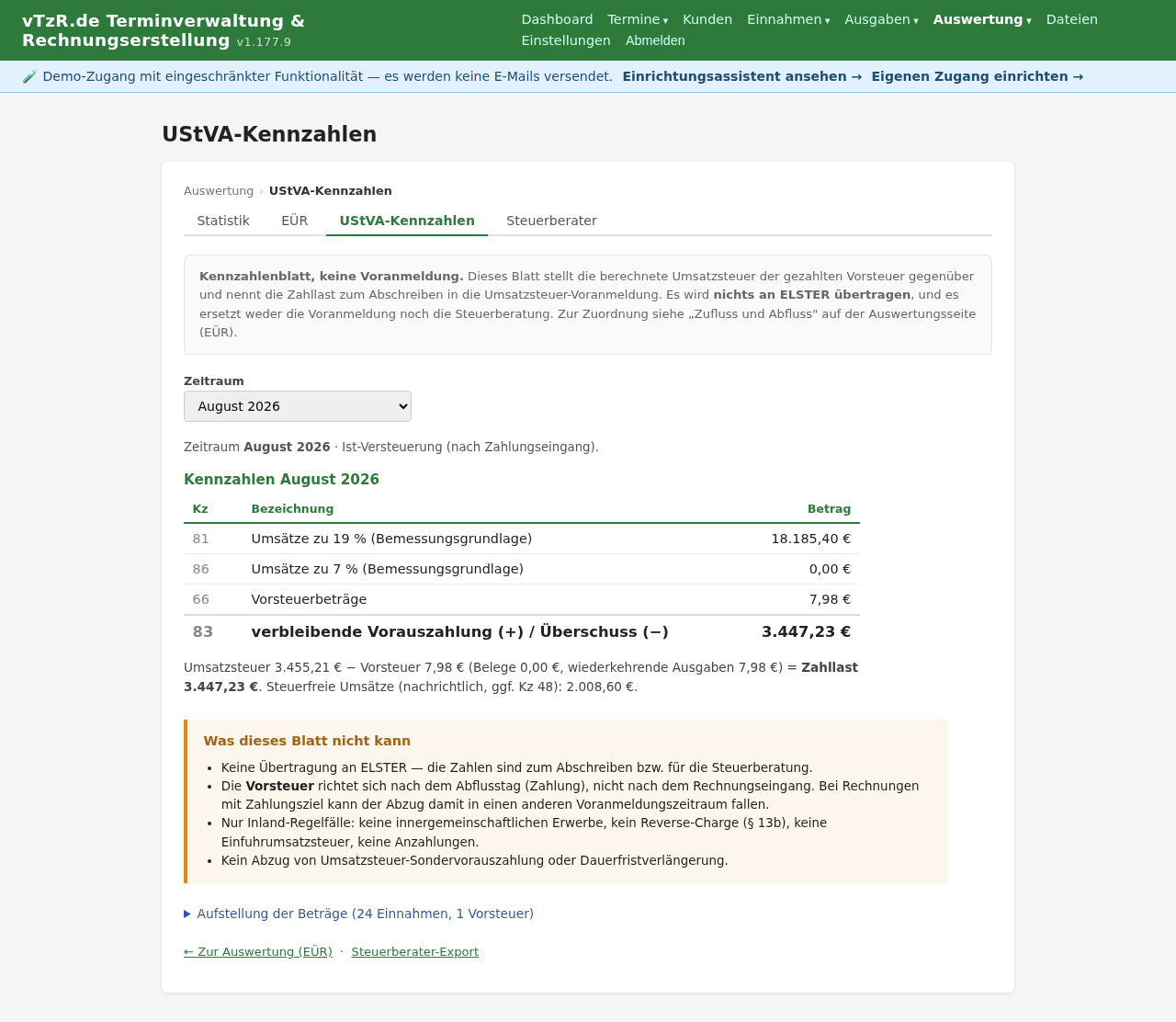Open the Auswertung dropdown menu
1176x1022 pixels.
(982, 19)
